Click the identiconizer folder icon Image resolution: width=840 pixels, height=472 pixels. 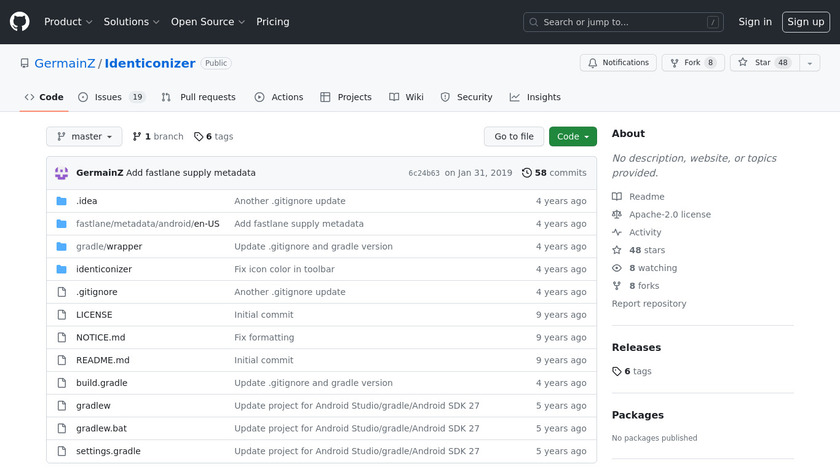62,269
